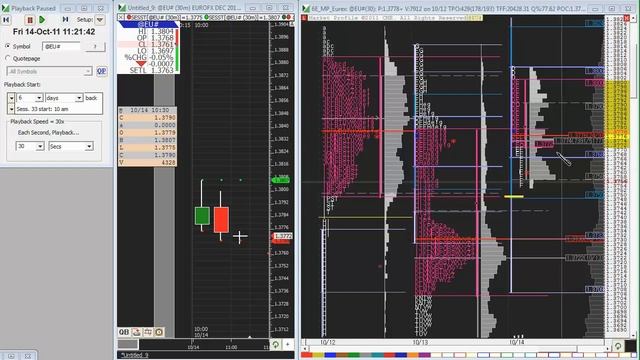This screenshot has width=640, height=360.
Task: Click third icon right of QB in chart toolbar
Action: [x=148, y=332]
